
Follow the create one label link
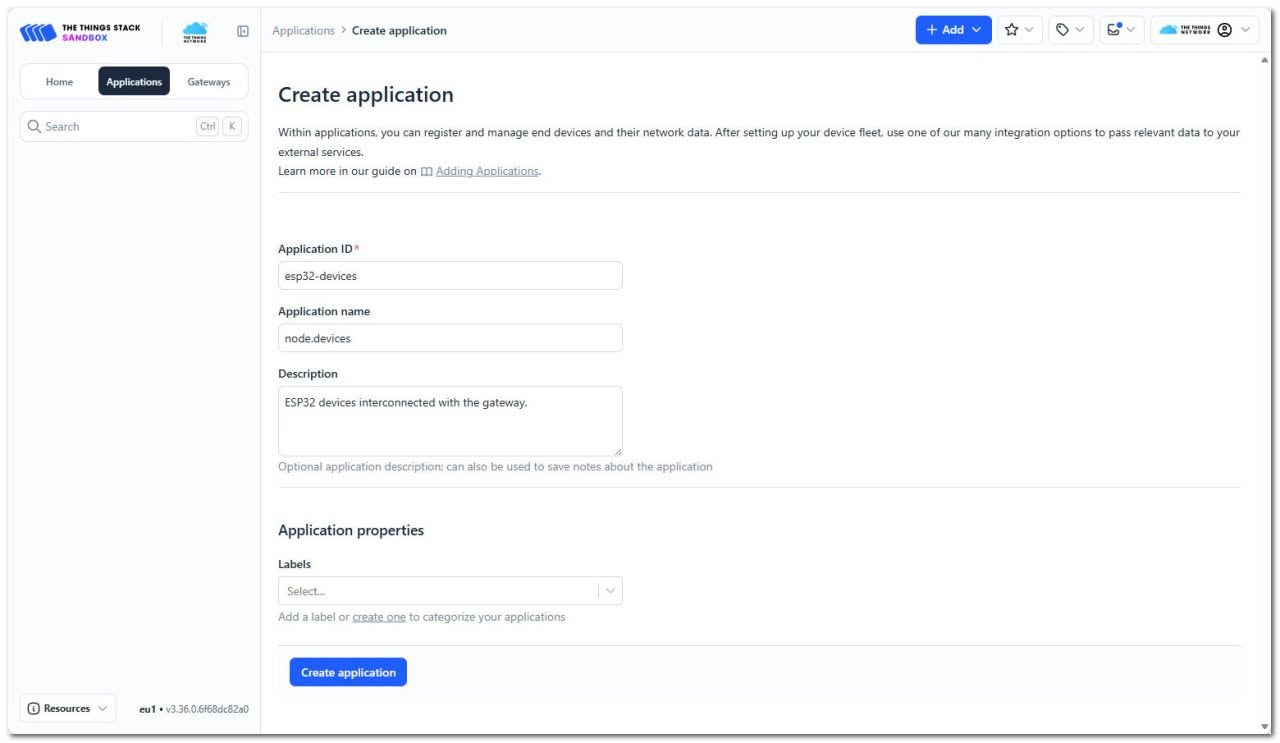tap(379, 617)
